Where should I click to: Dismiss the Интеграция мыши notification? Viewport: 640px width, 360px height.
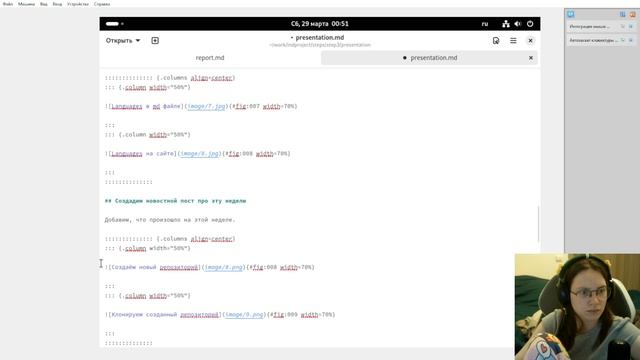(631, 27)
